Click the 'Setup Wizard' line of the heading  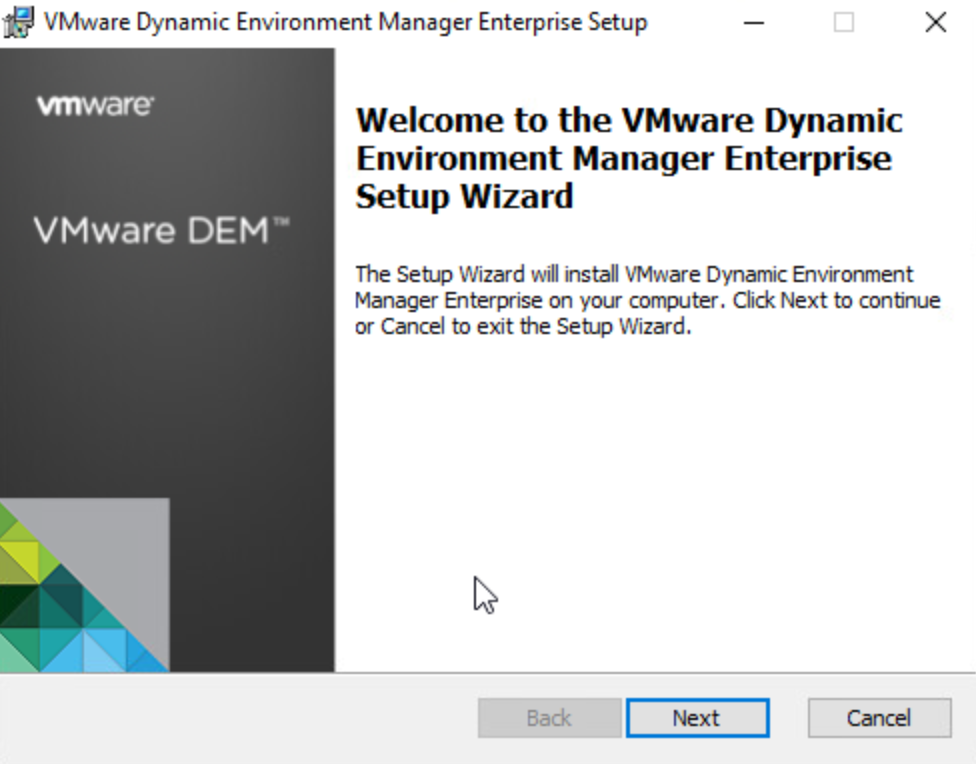tap(464, 196)
